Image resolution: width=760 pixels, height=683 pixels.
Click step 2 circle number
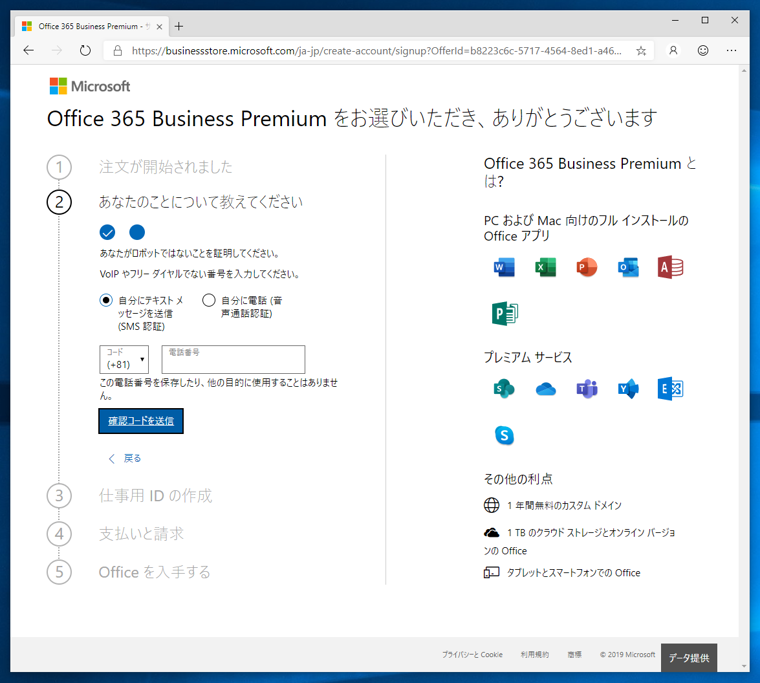point(59,202)
